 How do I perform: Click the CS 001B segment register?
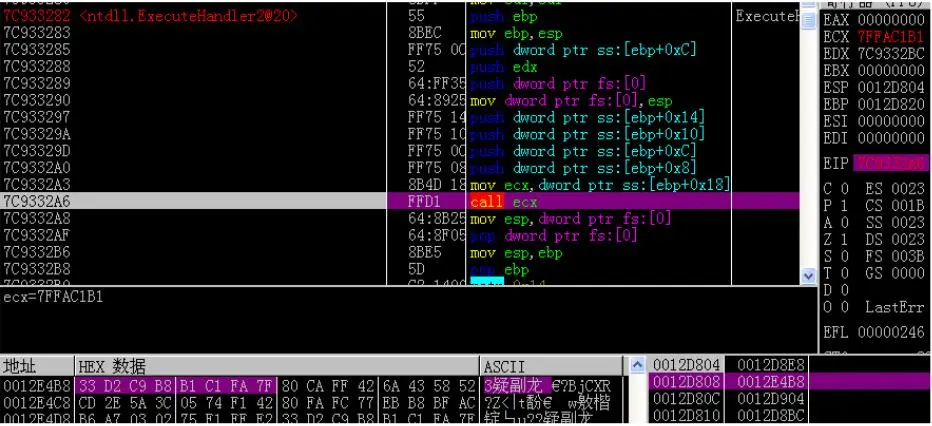tap(896, 206)
